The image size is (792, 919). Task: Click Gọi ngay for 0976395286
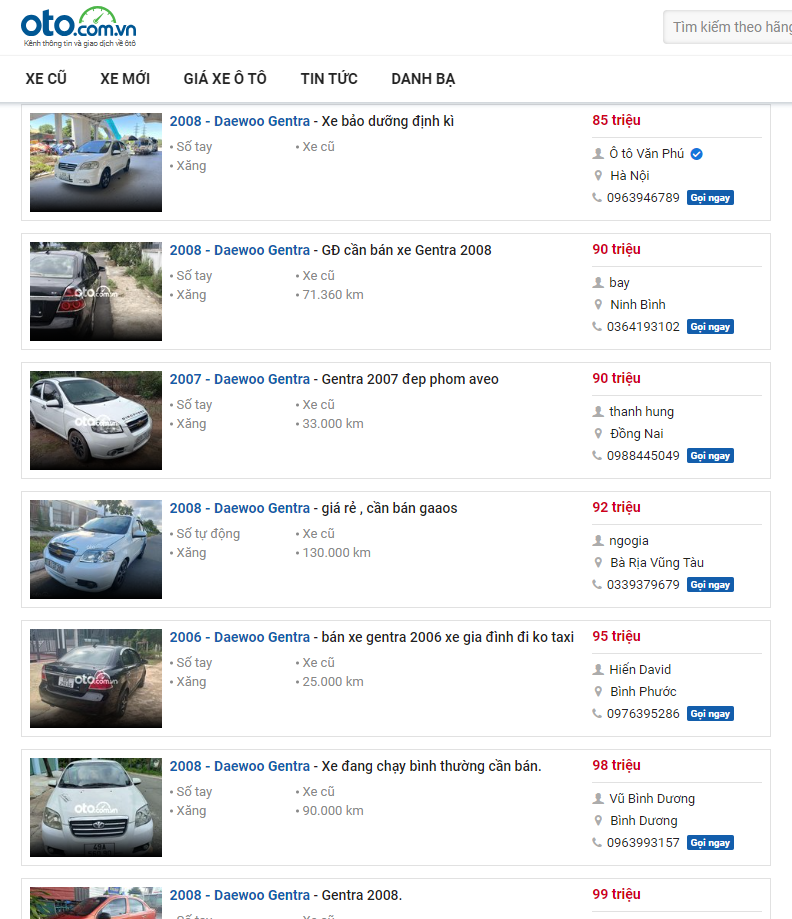pyautogui.click(x=710, y=713)
